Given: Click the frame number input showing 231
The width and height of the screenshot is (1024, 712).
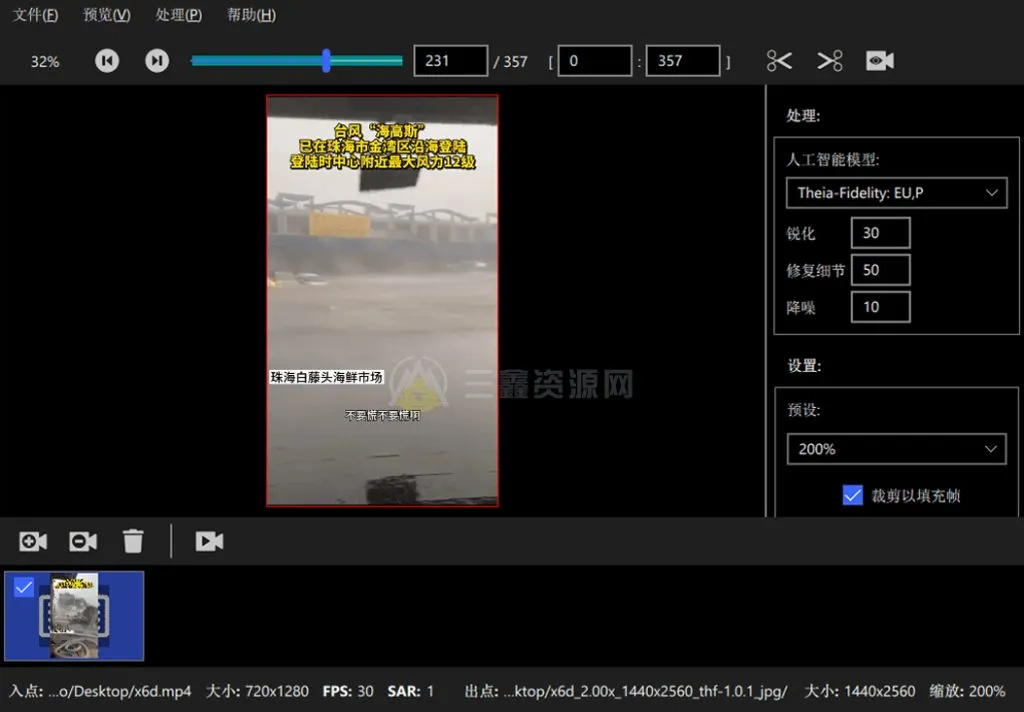Looking at the screenshot, I should [450, 60].
